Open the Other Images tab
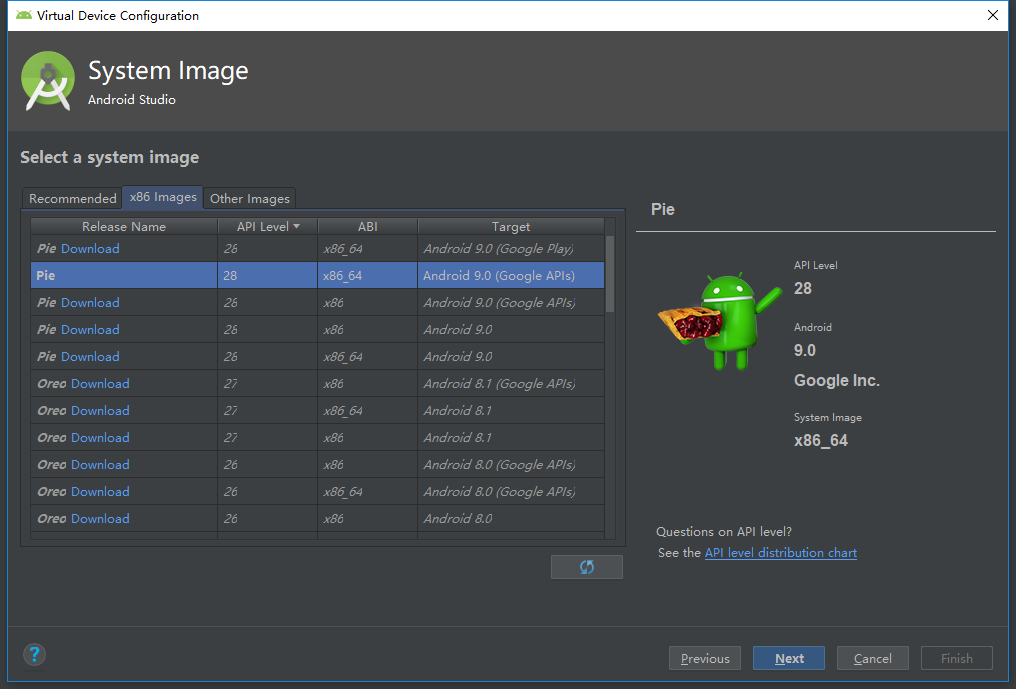Screen dimensions: 1016x689 tap(250, 198)
